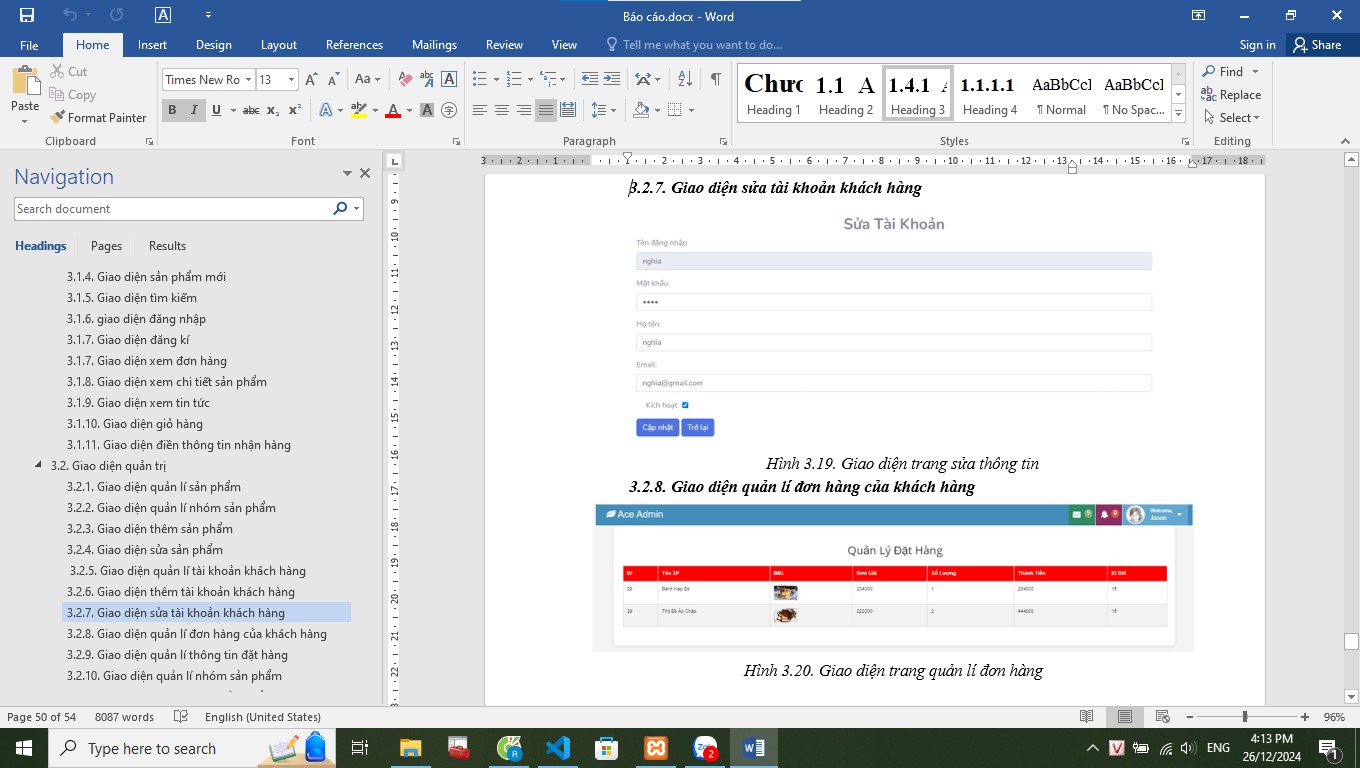Collapse the 3.2. Giao diện quản trị heading
The height and width of the screenshot is (768, 1360).
point(39,465)
